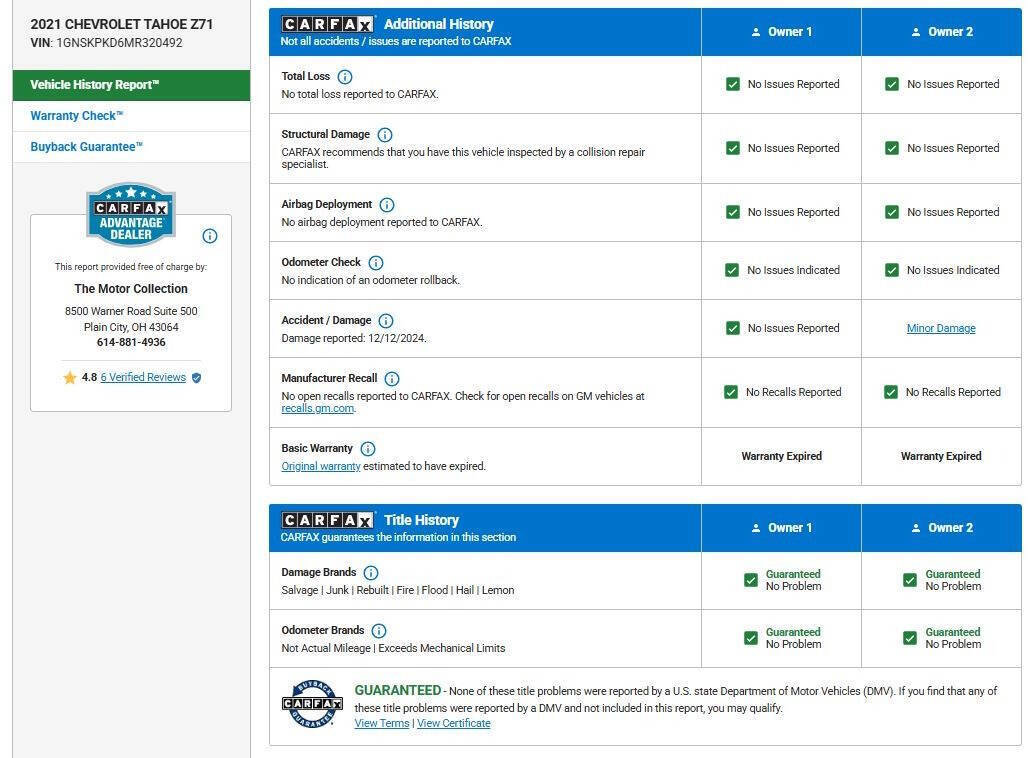This screenshot has height=758, width=1028.
Task: Show info for Odometer Check
Action: click(376, 263)
